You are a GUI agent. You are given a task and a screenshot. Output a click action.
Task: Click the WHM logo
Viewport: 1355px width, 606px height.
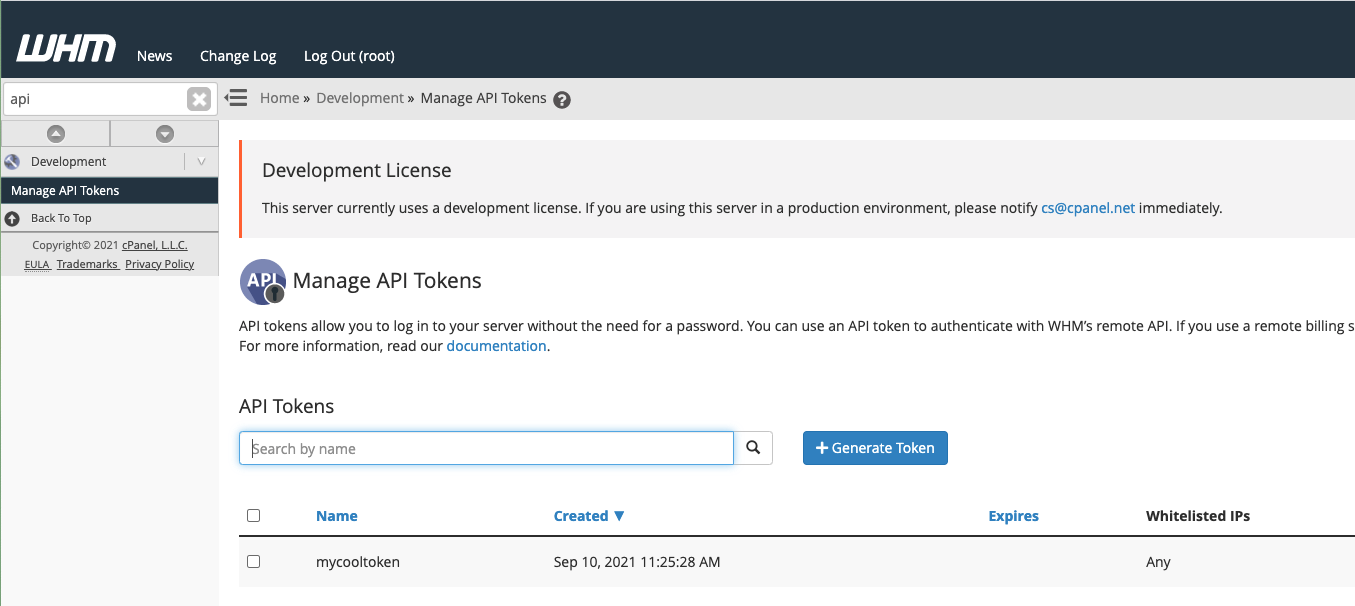(66, 48)
